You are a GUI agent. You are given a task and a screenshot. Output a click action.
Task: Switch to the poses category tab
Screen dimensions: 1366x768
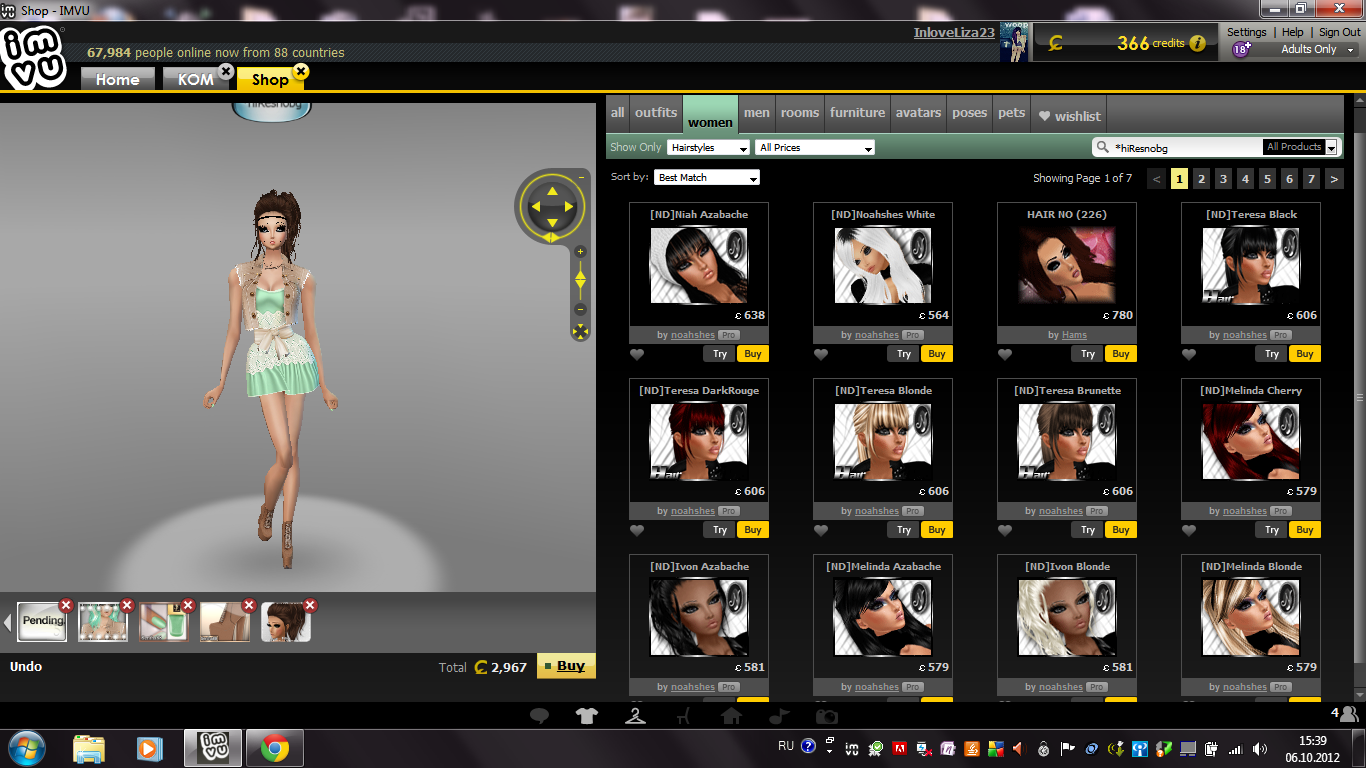pos(969,113)
